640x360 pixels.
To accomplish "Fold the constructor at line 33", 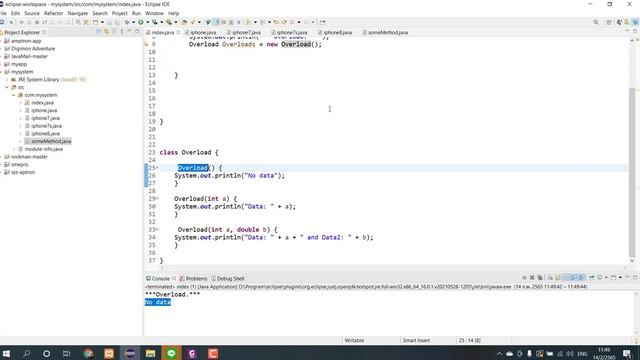I will pyautogui.click(x=157, y=230).
